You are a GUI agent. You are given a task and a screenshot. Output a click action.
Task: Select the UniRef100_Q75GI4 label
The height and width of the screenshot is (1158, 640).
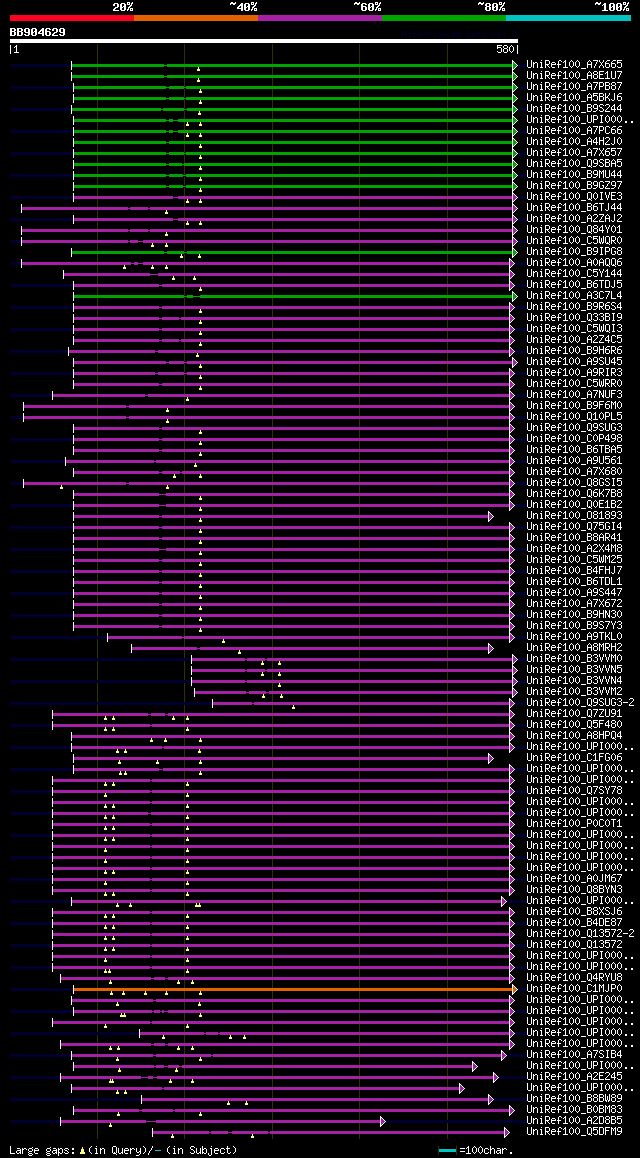click(574, 527)
